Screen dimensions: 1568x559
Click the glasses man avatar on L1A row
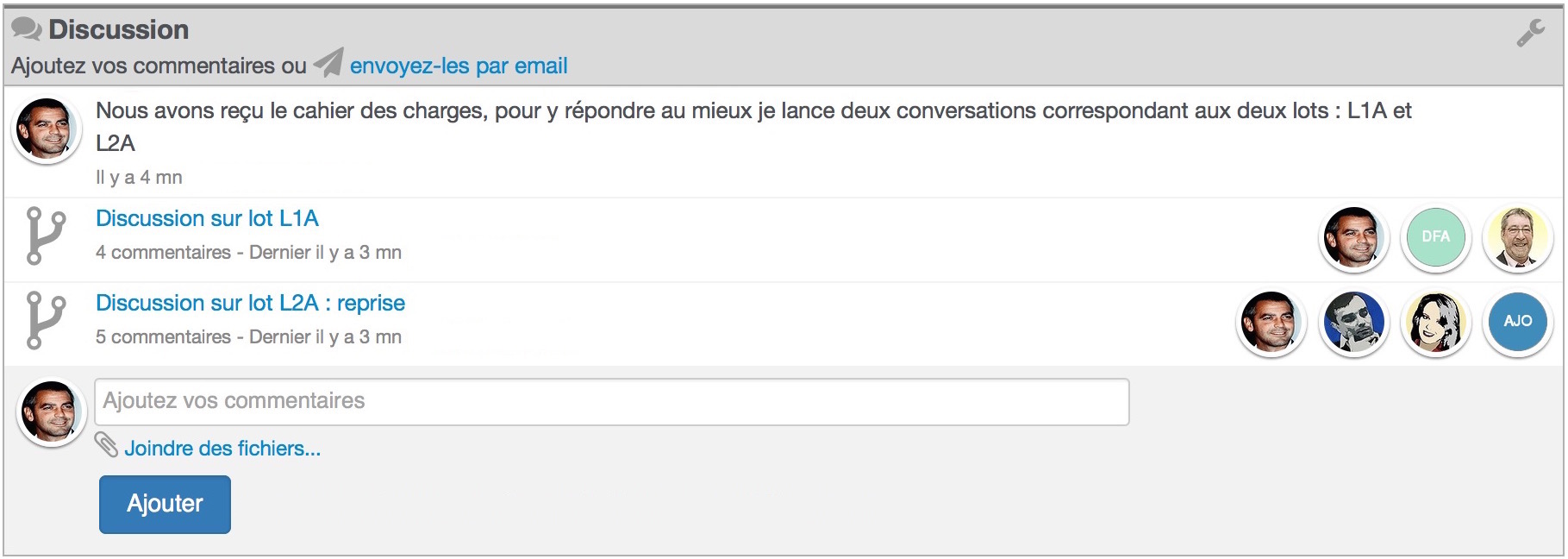pos(1517,236)
